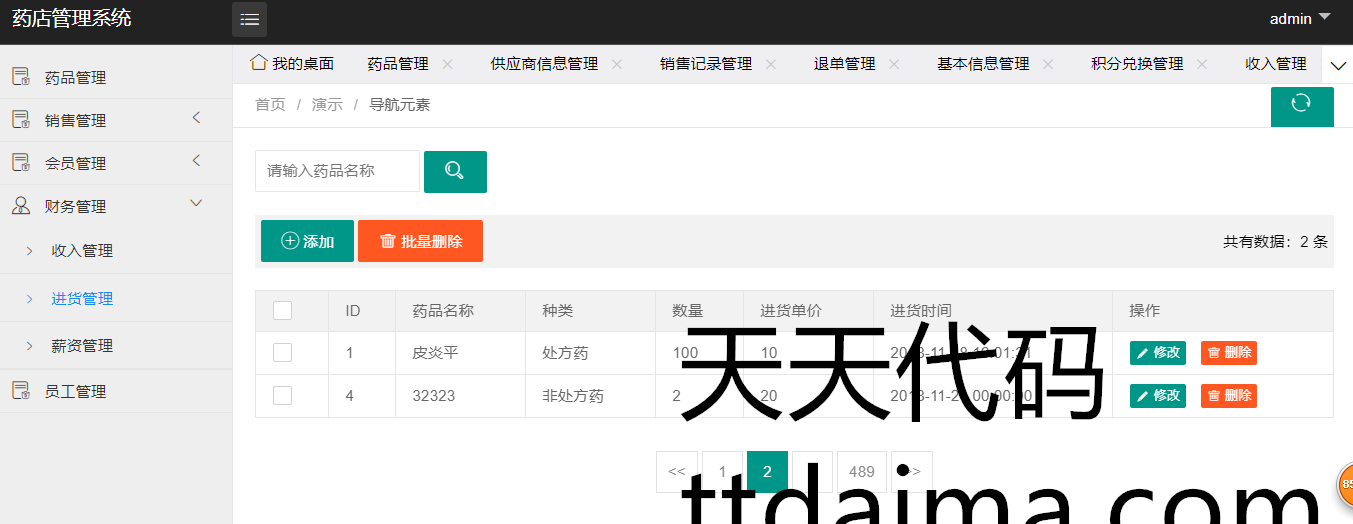This screenshot has width=1353, height=524.
Task: Collapse the 财务管理 sidebar menu
Action: pyautogui.click(x=196, y=204)
